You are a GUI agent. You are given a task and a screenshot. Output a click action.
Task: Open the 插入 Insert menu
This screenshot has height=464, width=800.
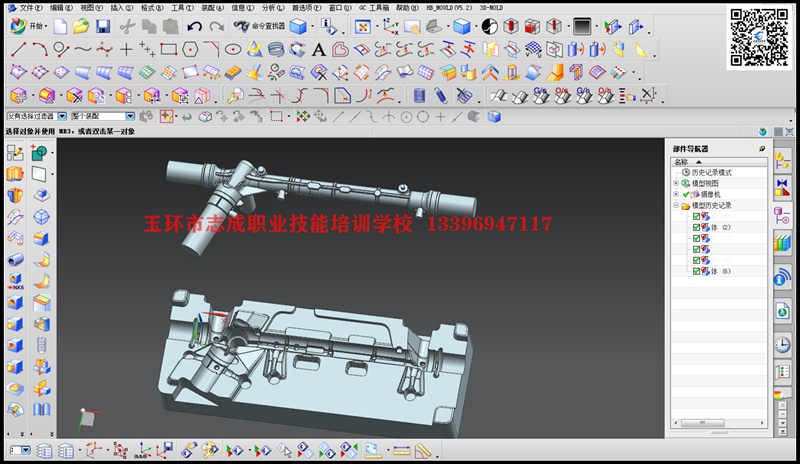tap(121, 8)
